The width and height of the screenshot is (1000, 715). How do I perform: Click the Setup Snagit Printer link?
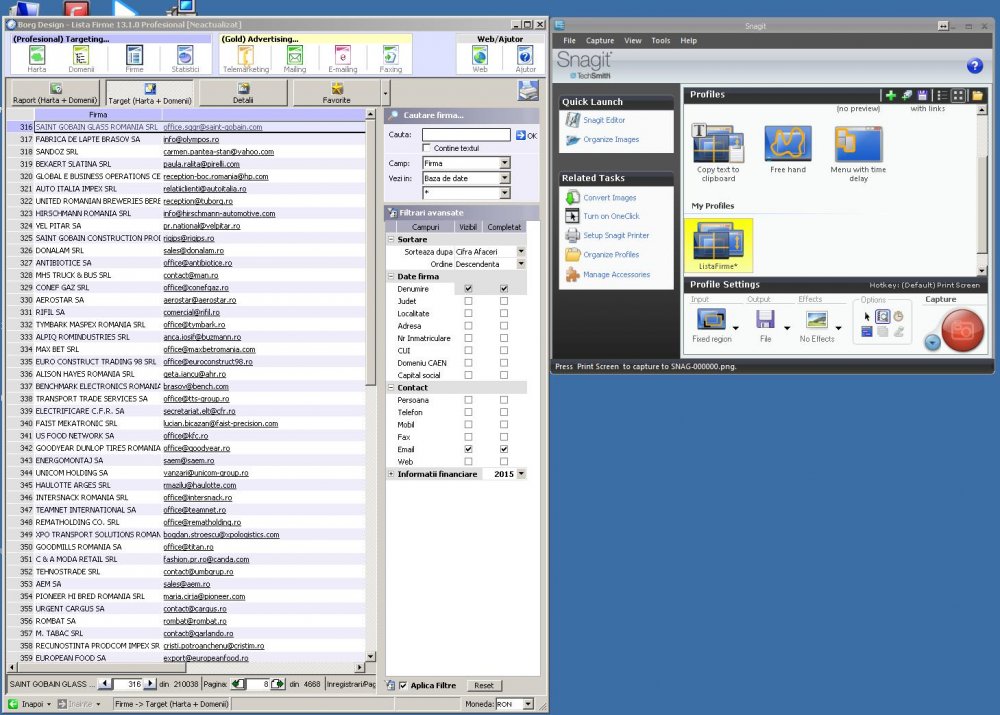(x=615, y=235)
